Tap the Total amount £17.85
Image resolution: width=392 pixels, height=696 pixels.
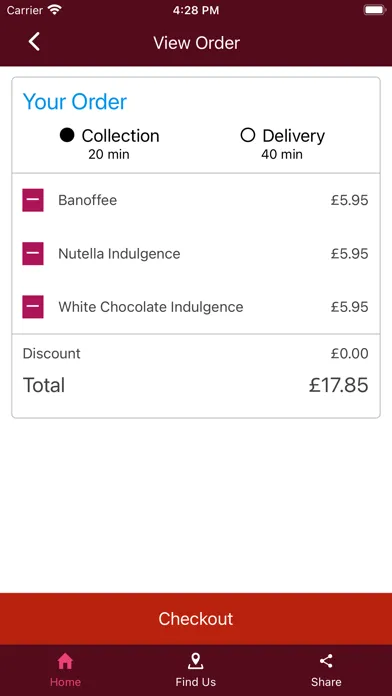click(x=339, y=385)
